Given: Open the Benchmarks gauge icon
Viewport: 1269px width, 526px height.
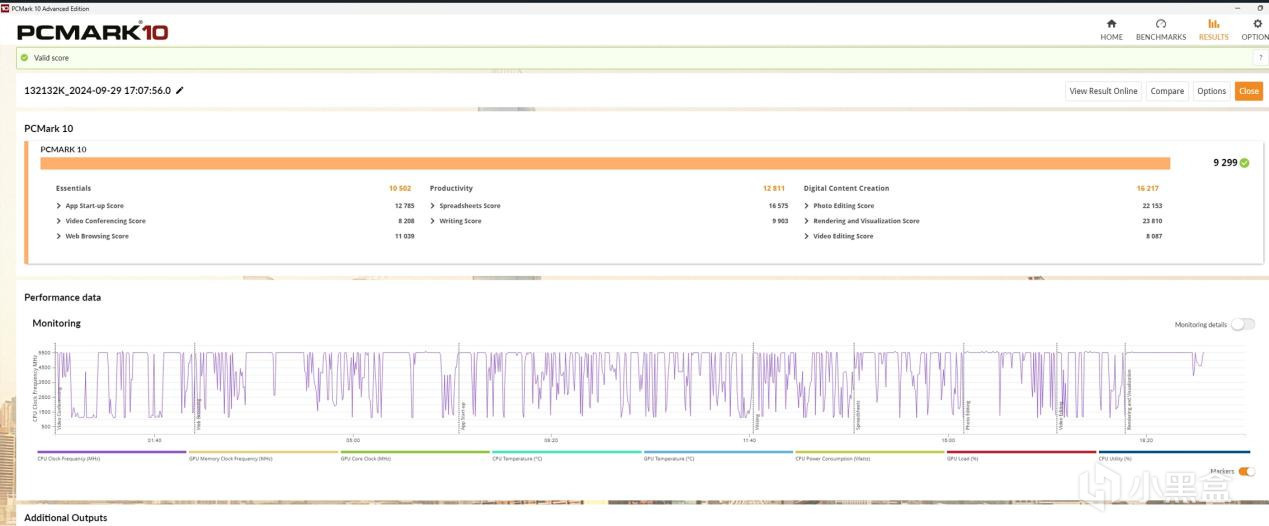Looking at the screenshot, I should click(x=1160, y=24).
